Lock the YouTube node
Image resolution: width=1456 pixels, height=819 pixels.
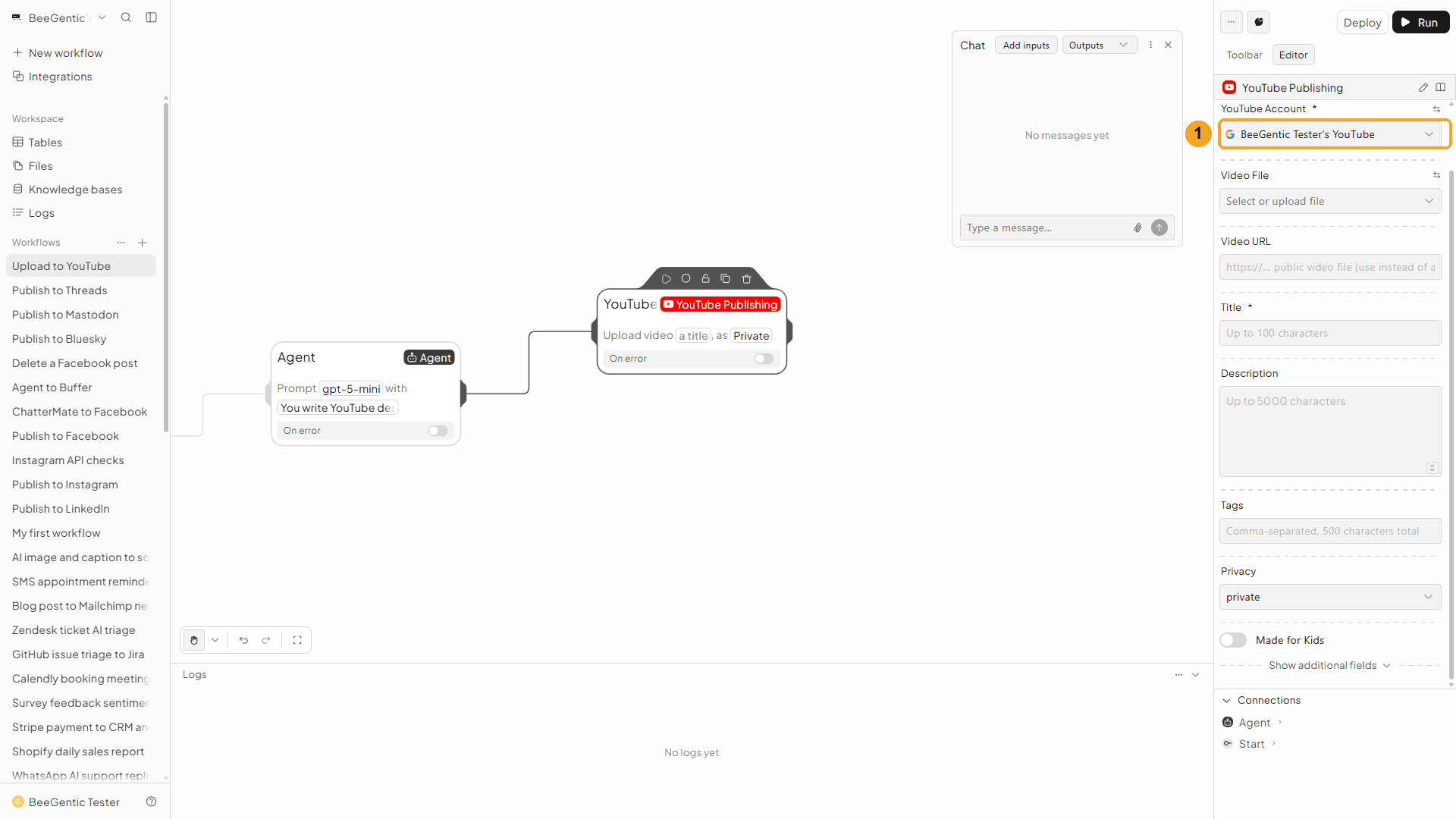(705, 279)
